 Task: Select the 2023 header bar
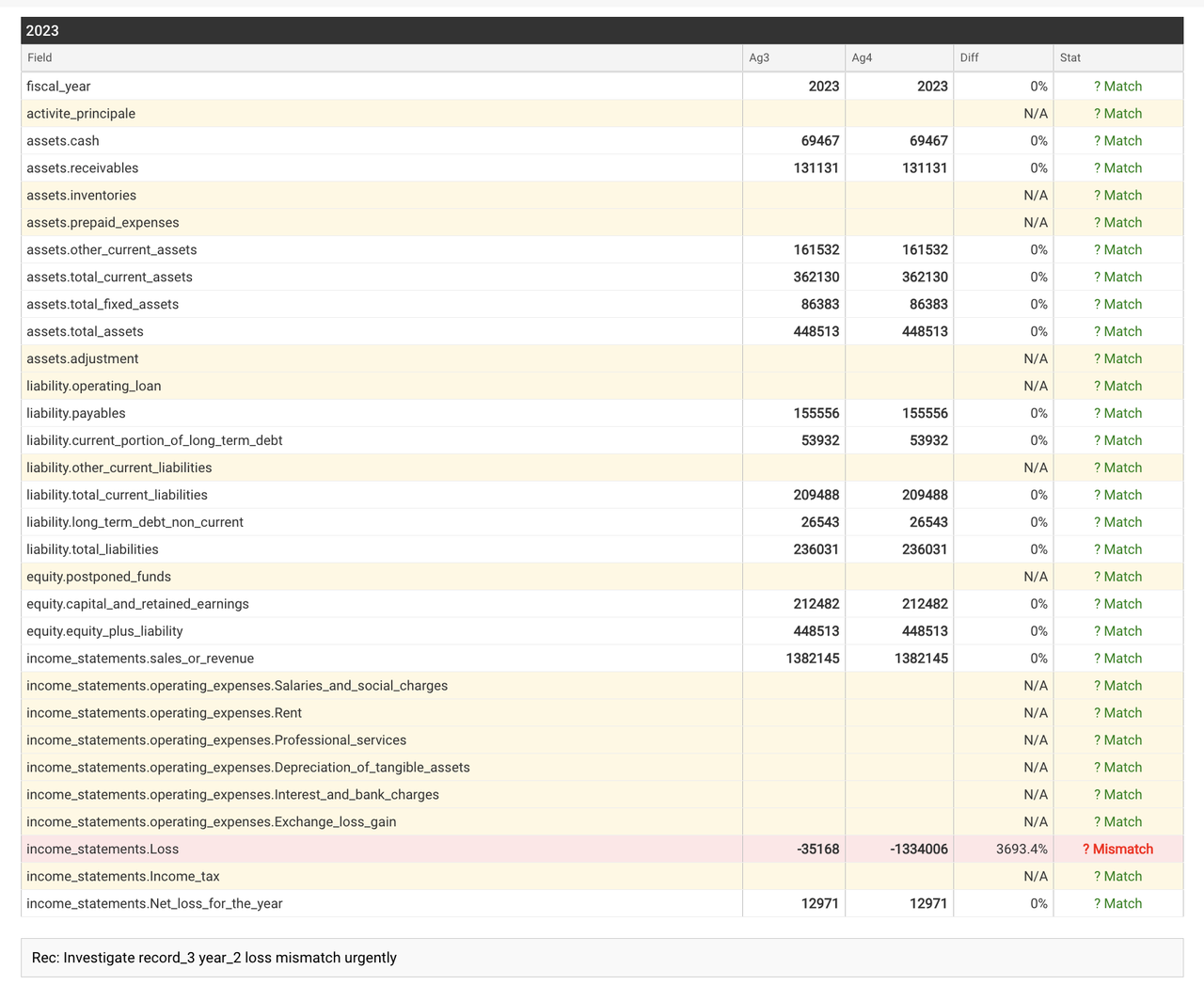[x=602, y=30]
